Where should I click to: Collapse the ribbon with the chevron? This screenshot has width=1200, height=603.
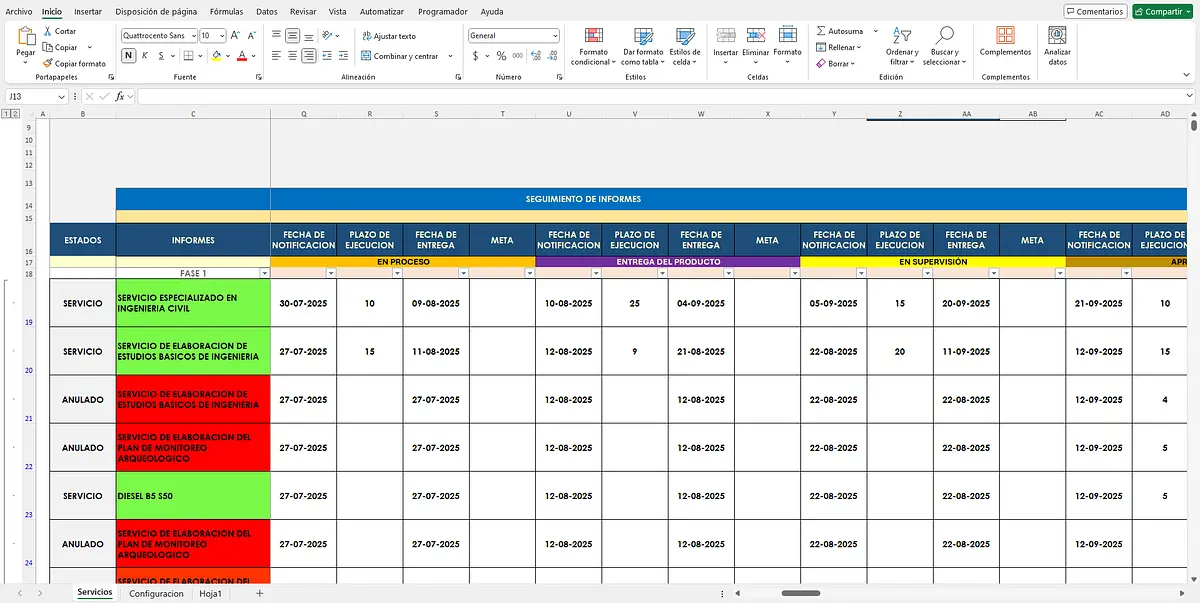tap(1188, 77)
